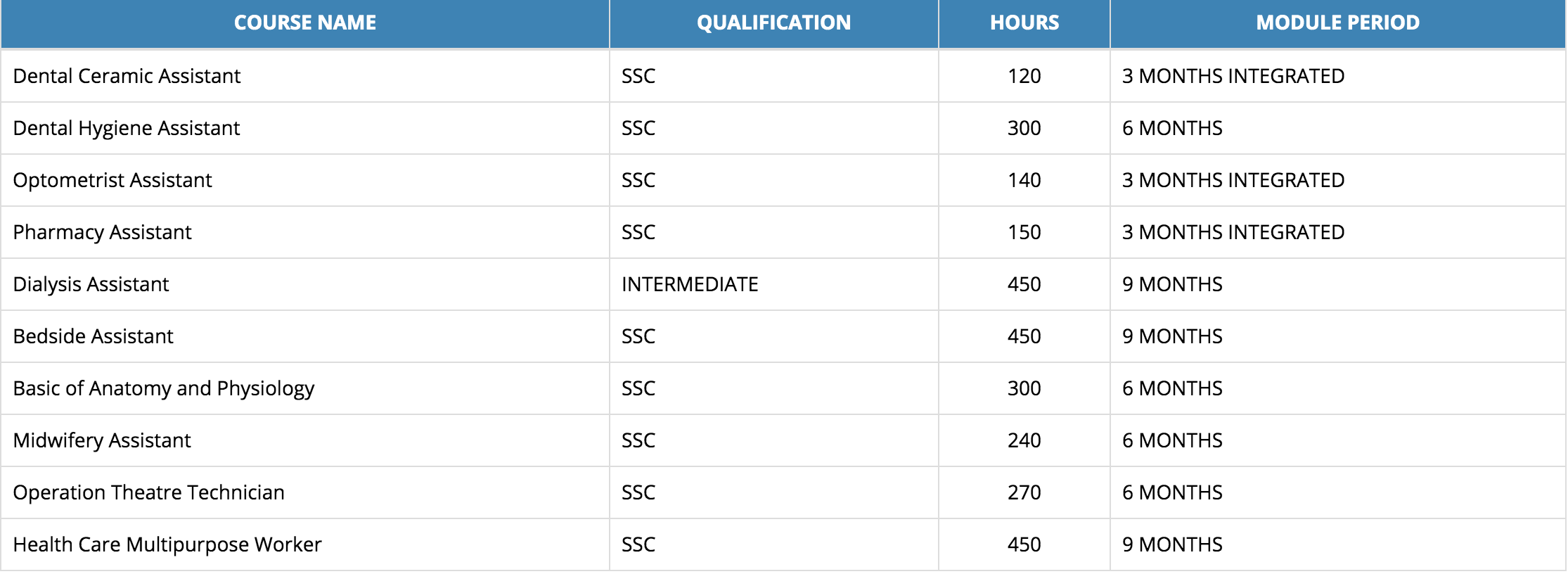
Task: Choose Health Care Multipurpose Worker
Action: click(167, 544)
